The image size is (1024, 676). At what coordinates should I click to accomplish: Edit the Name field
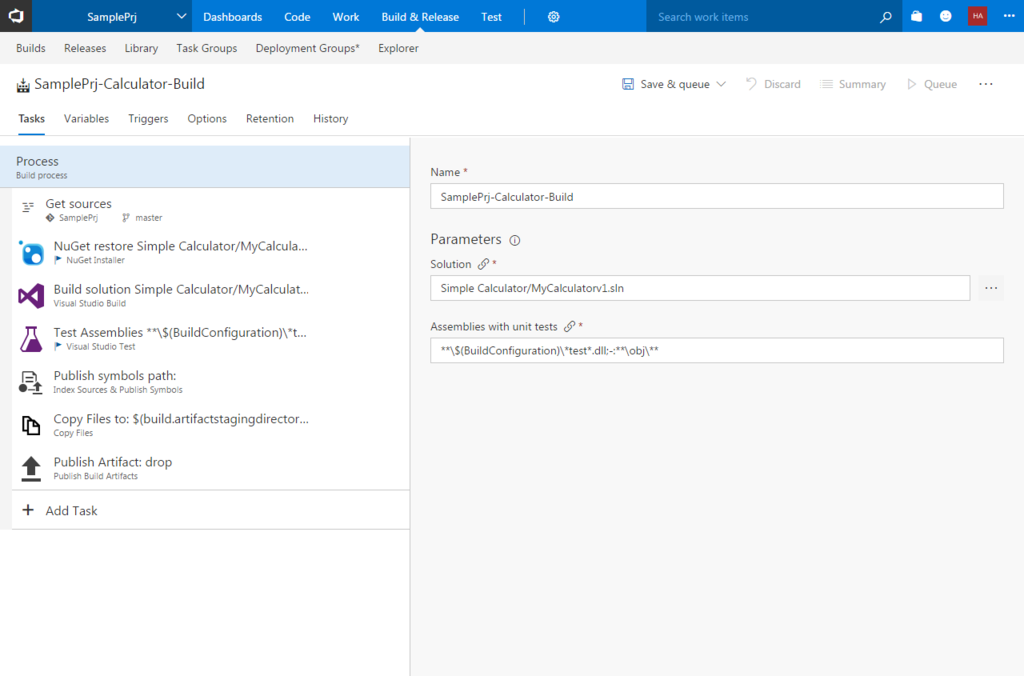pos(716,197)
